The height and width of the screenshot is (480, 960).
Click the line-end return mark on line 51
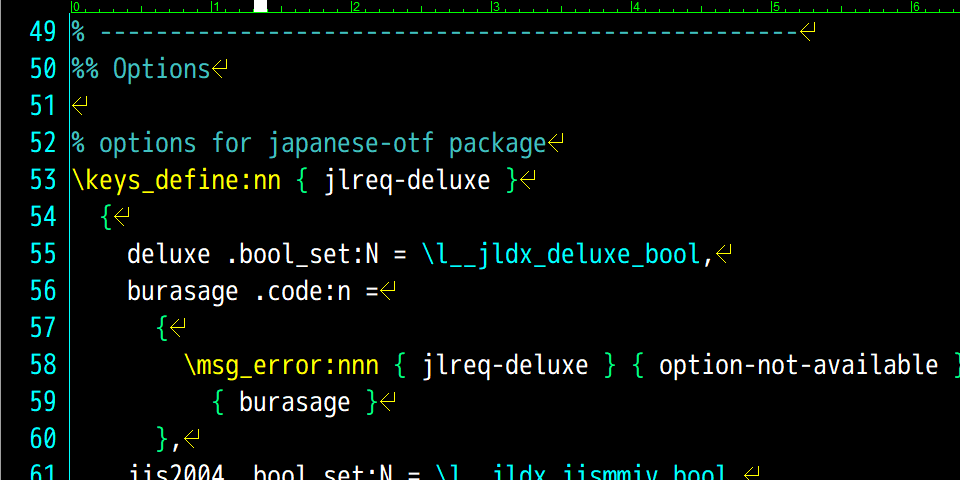(x=80, y=106)
